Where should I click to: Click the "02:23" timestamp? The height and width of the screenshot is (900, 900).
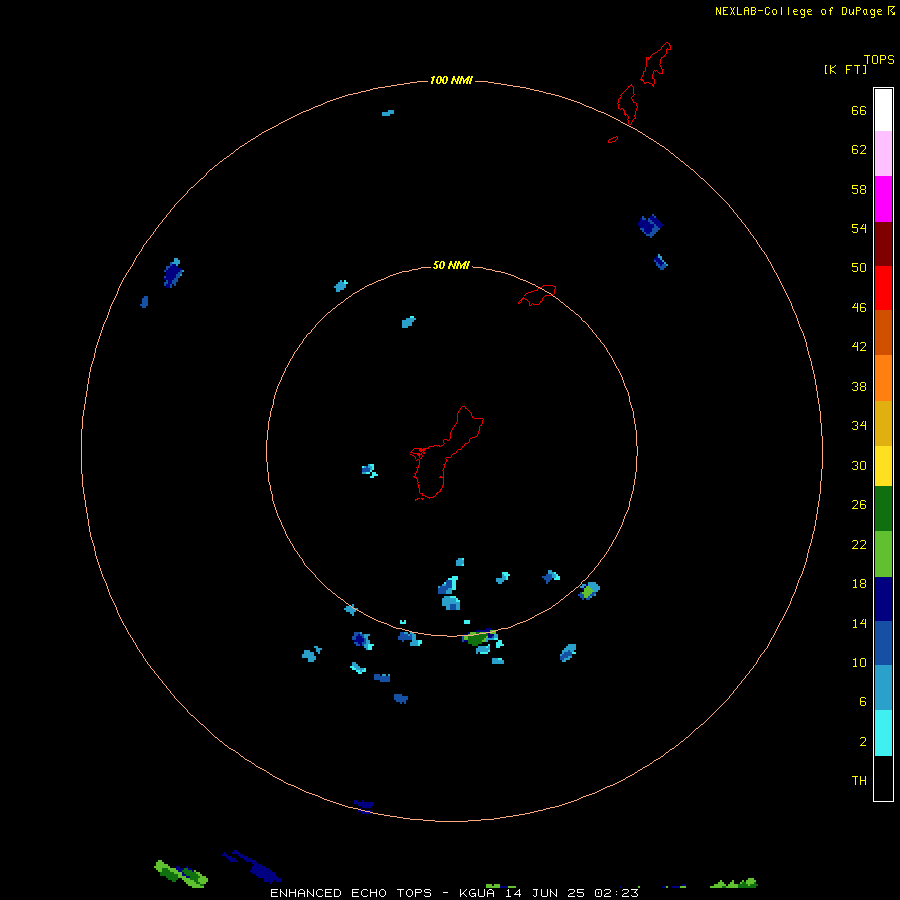(x=616, y=893)
